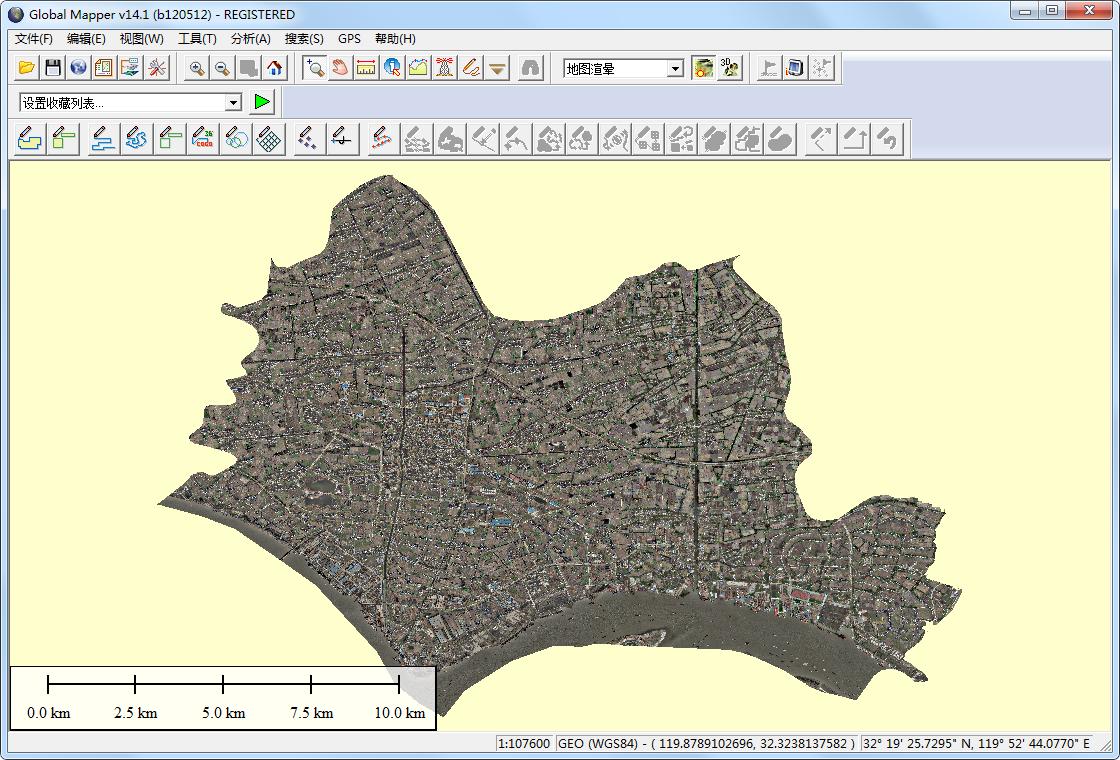Click the Home full-view icon

tap(275, 68)
